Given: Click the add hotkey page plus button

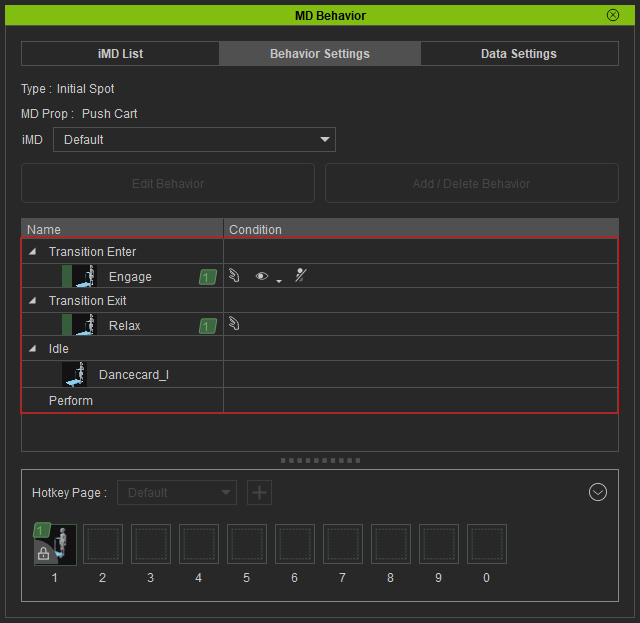Looking at the screenshot, I should point(259,492).
